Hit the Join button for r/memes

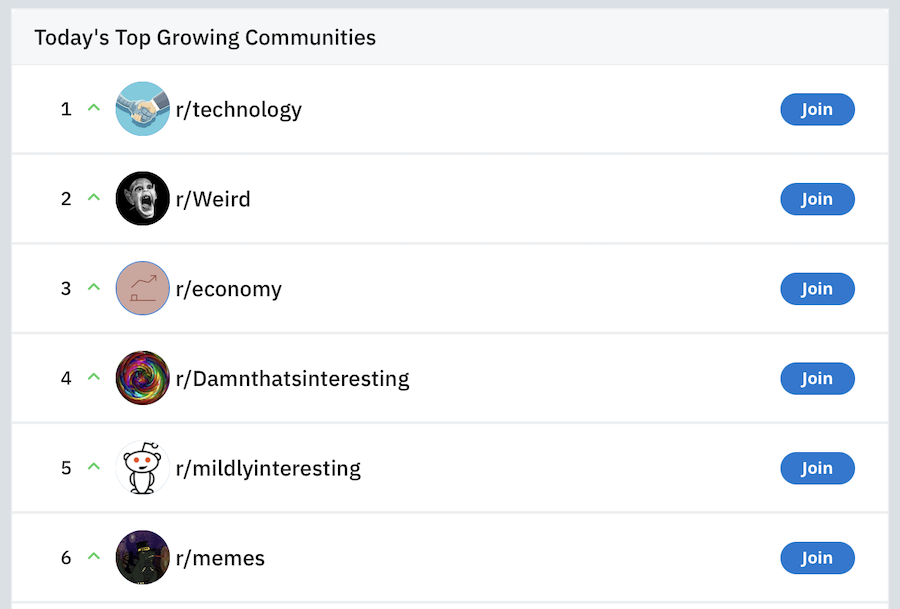click(x=817, y=558)
